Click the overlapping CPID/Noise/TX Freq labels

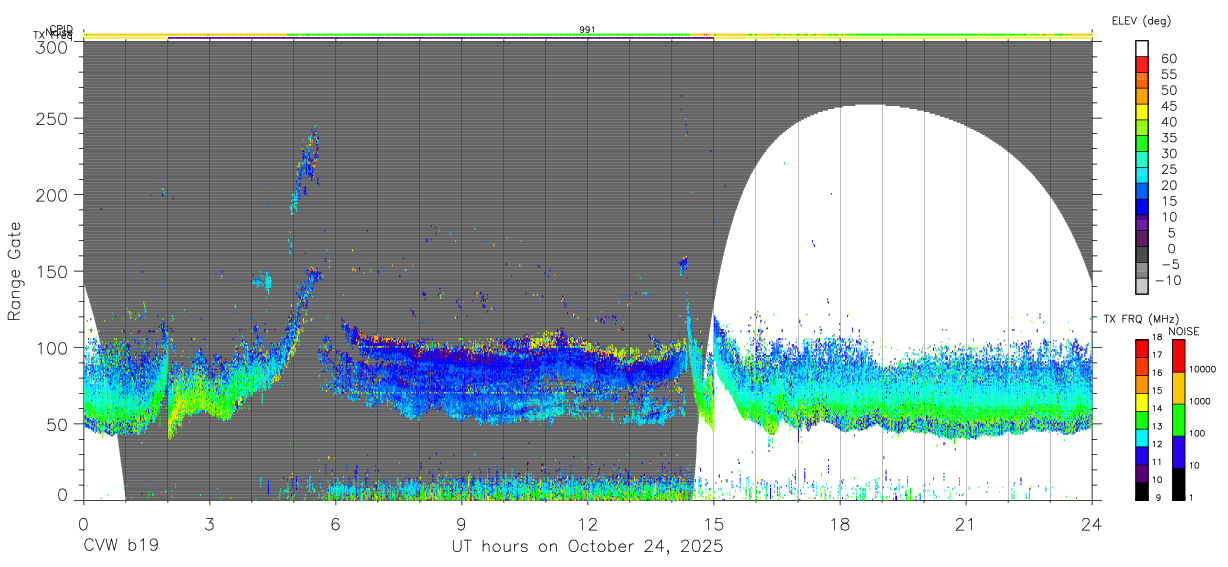coord(55,33)
